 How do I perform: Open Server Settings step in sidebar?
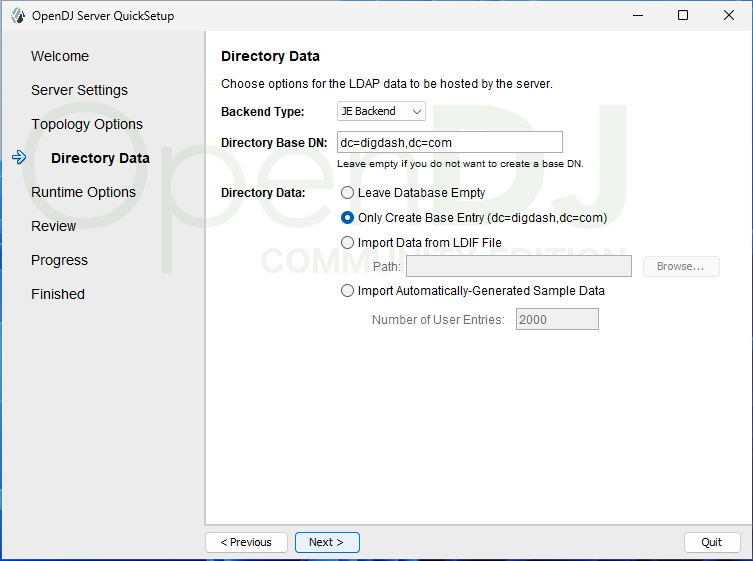(x=79, y=90)
